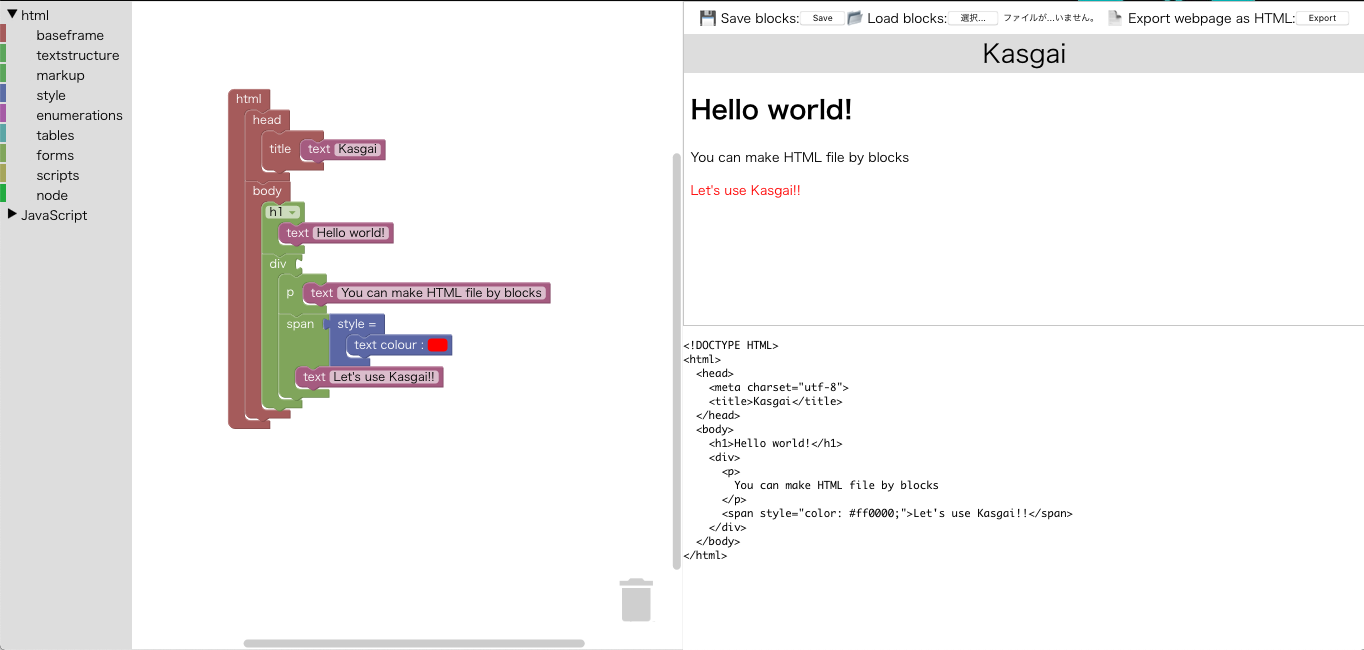Screen dimensions: 1364x650
Task: Expand the JavaScript category
Action: (12, 215)
